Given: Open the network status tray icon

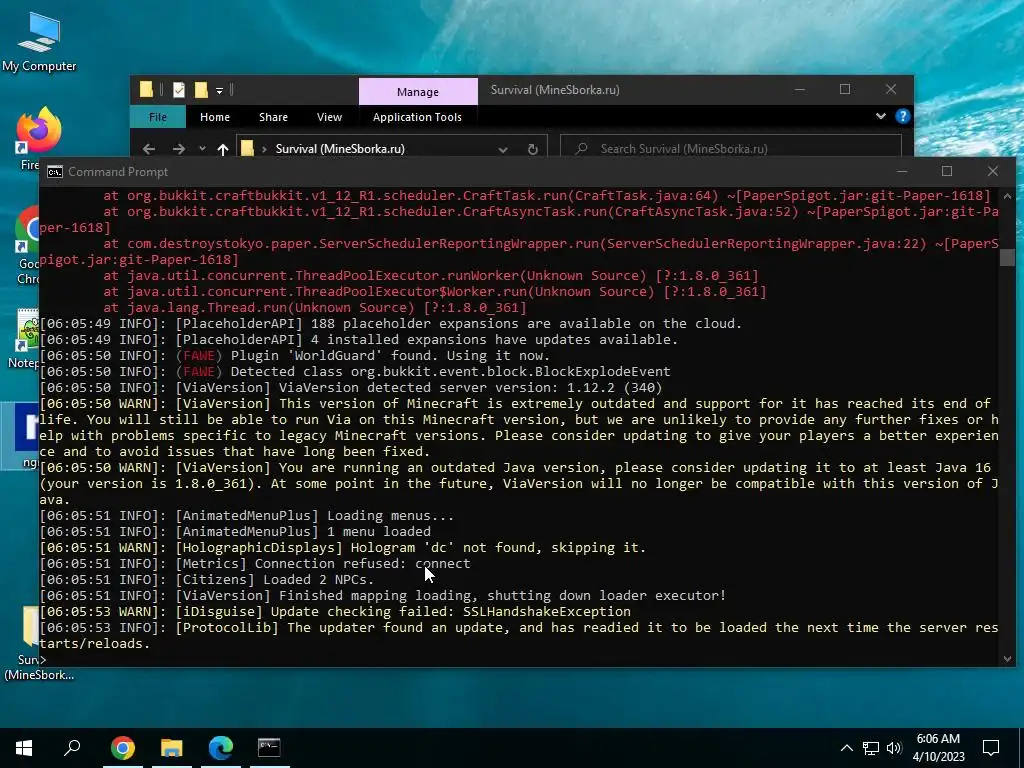Looking at the screenshot, I should click(x=871, y=748).
